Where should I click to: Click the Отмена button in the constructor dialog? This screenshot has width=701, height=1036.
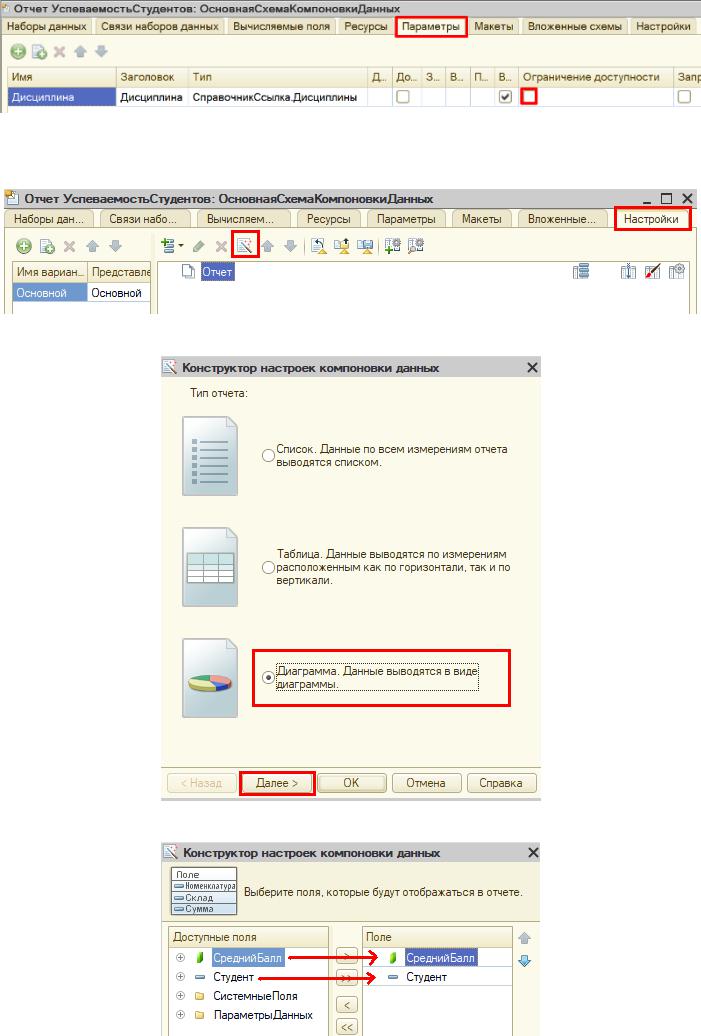pyautogui.click(x=425, y=783)
